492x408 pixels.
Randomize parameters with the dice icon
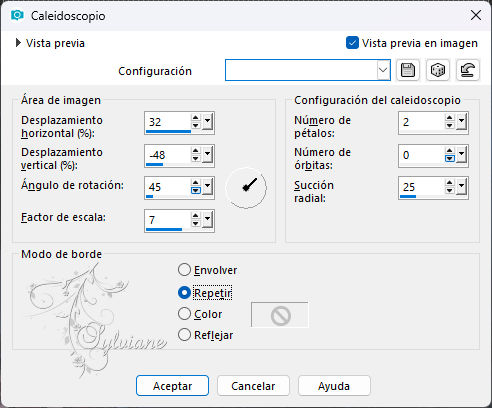tap(438, 70)
